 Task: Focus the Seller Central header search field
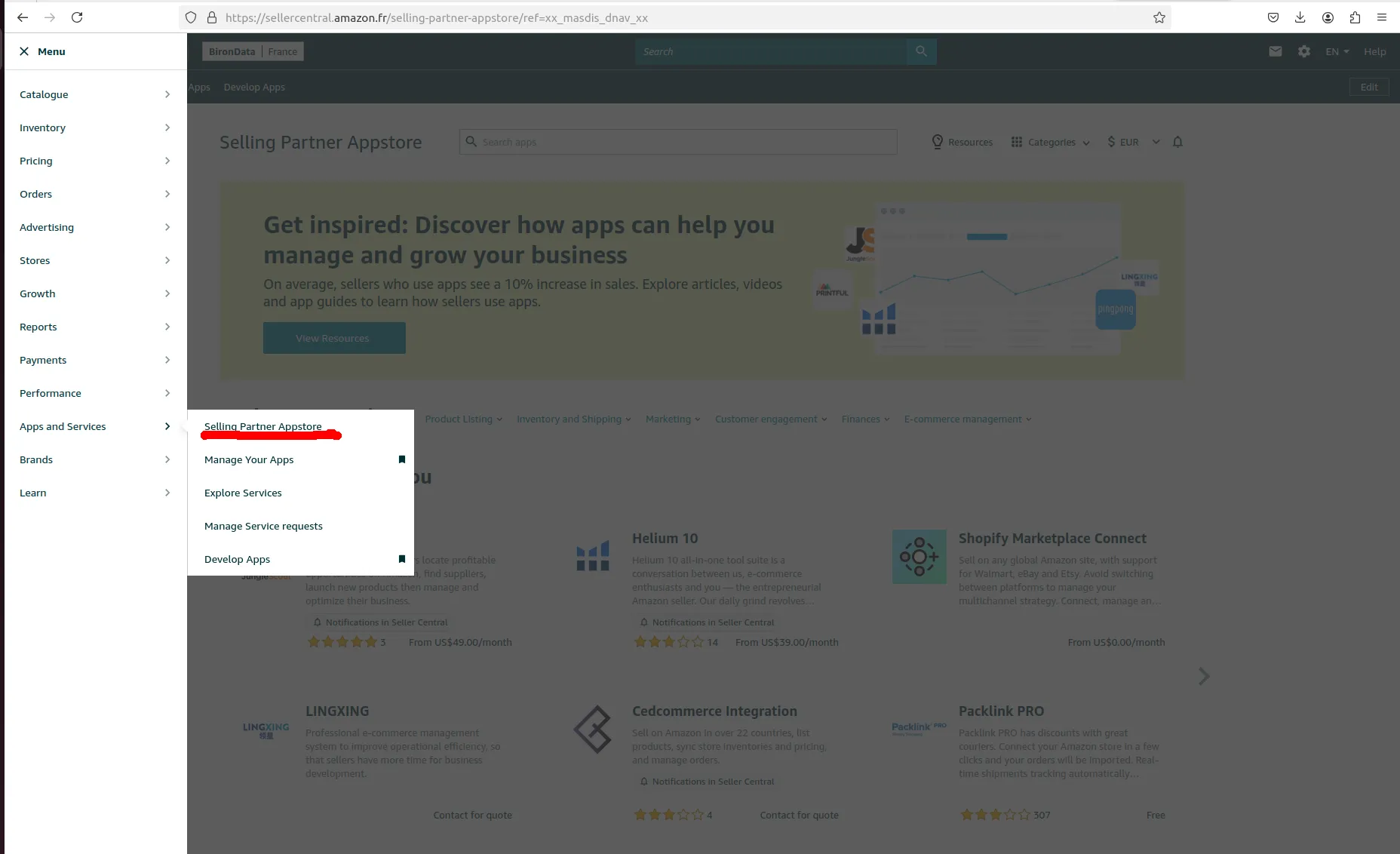click(771, 51)
